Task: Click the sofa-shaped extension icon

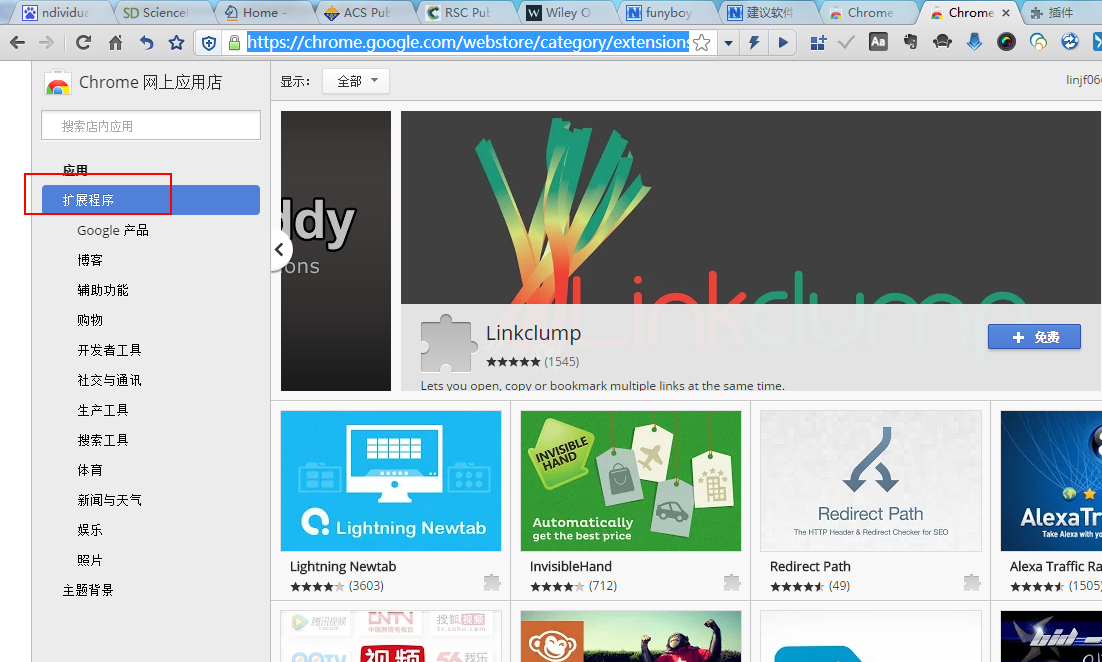Action: [x=942, y=42]
